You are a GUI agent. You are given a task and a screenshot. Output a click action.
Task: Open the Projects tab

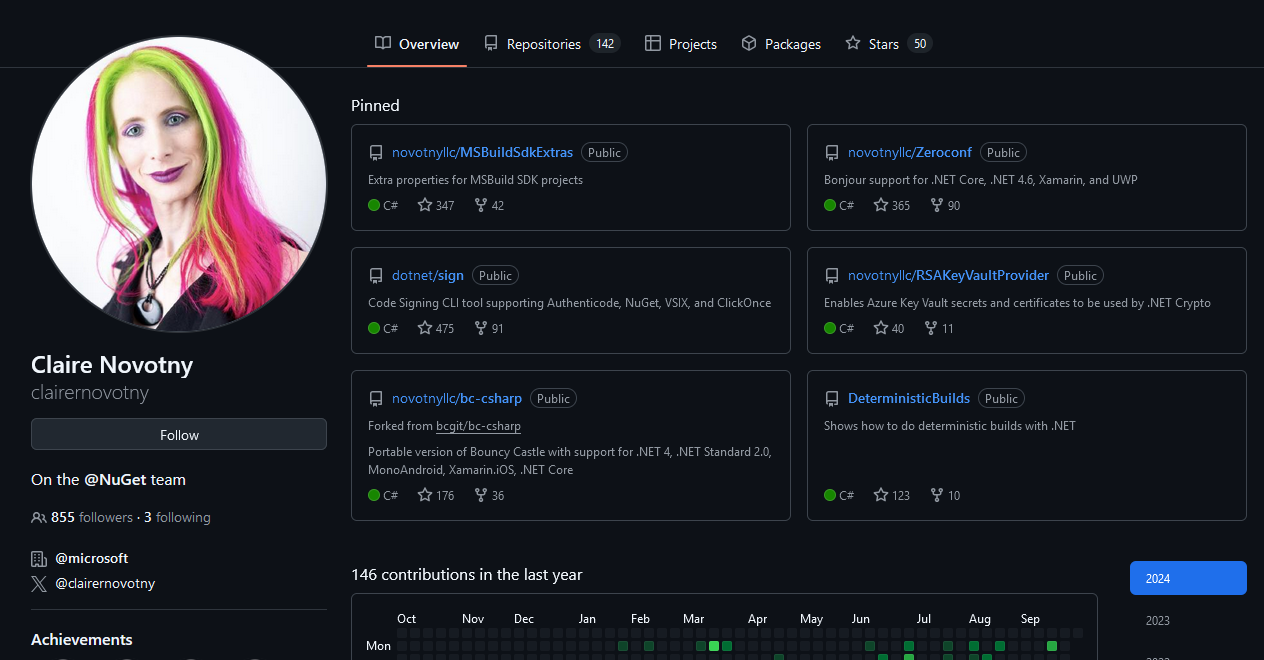tap(680, 44)
